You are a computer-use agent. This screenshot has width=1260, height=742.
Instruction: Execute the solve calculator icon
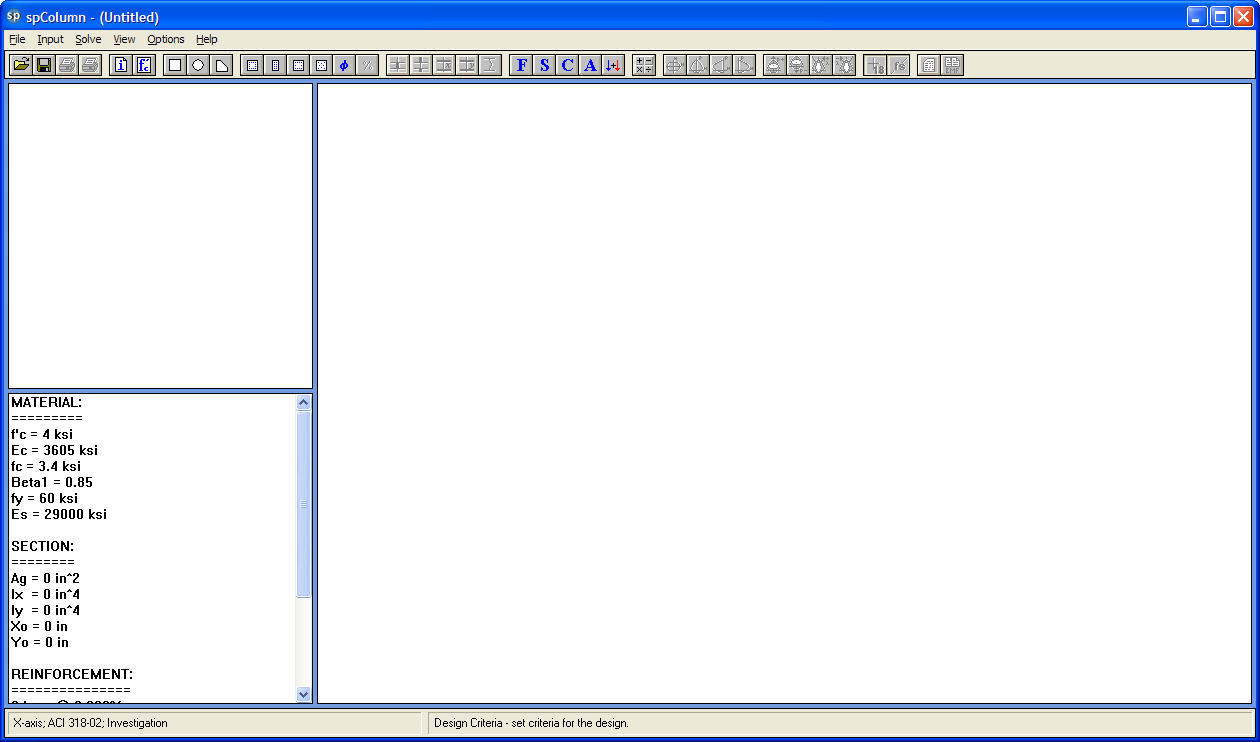[644, 65]
